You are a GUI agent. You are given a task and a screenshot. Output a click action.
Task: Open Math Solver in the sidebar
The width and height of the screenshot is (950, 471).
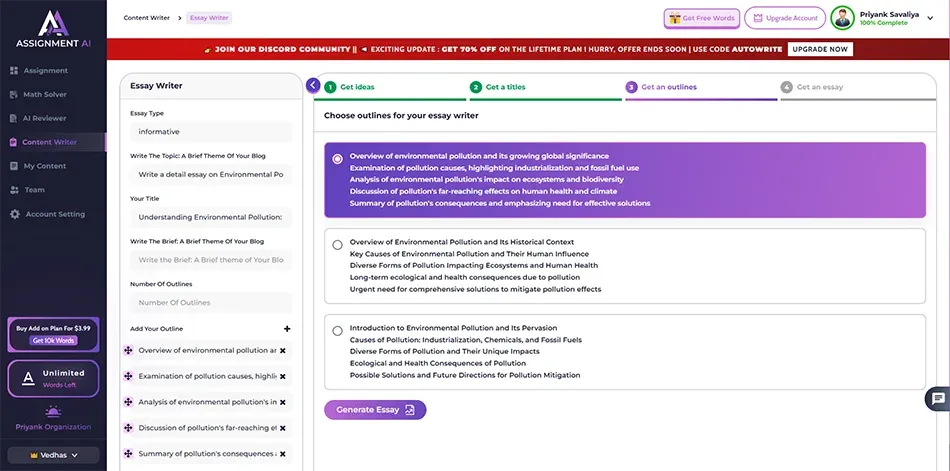[45, 94]
